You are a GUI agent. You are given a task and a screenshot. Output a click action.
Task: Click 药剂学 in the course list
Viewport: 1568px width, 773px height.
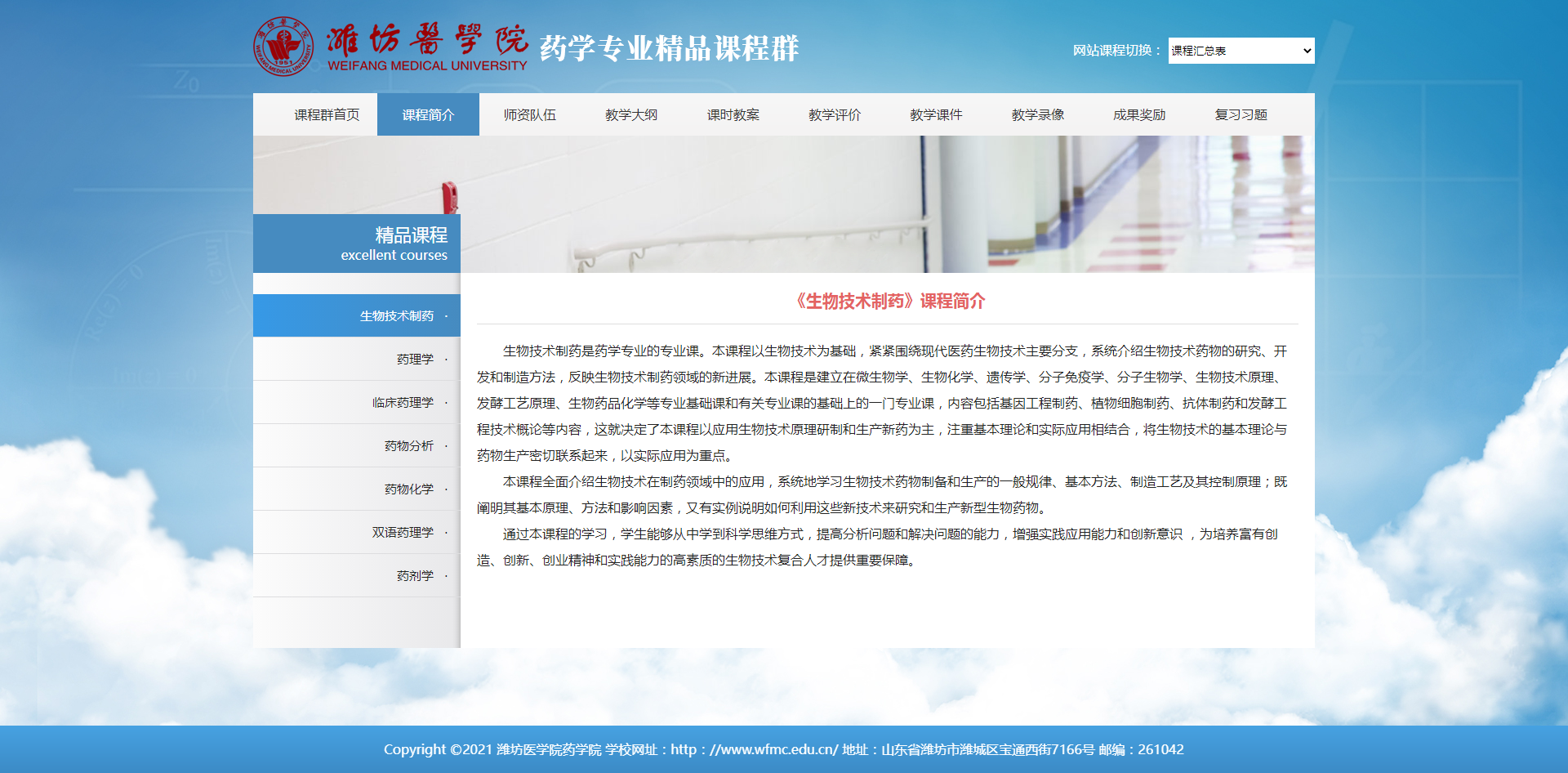click(415, 576)
